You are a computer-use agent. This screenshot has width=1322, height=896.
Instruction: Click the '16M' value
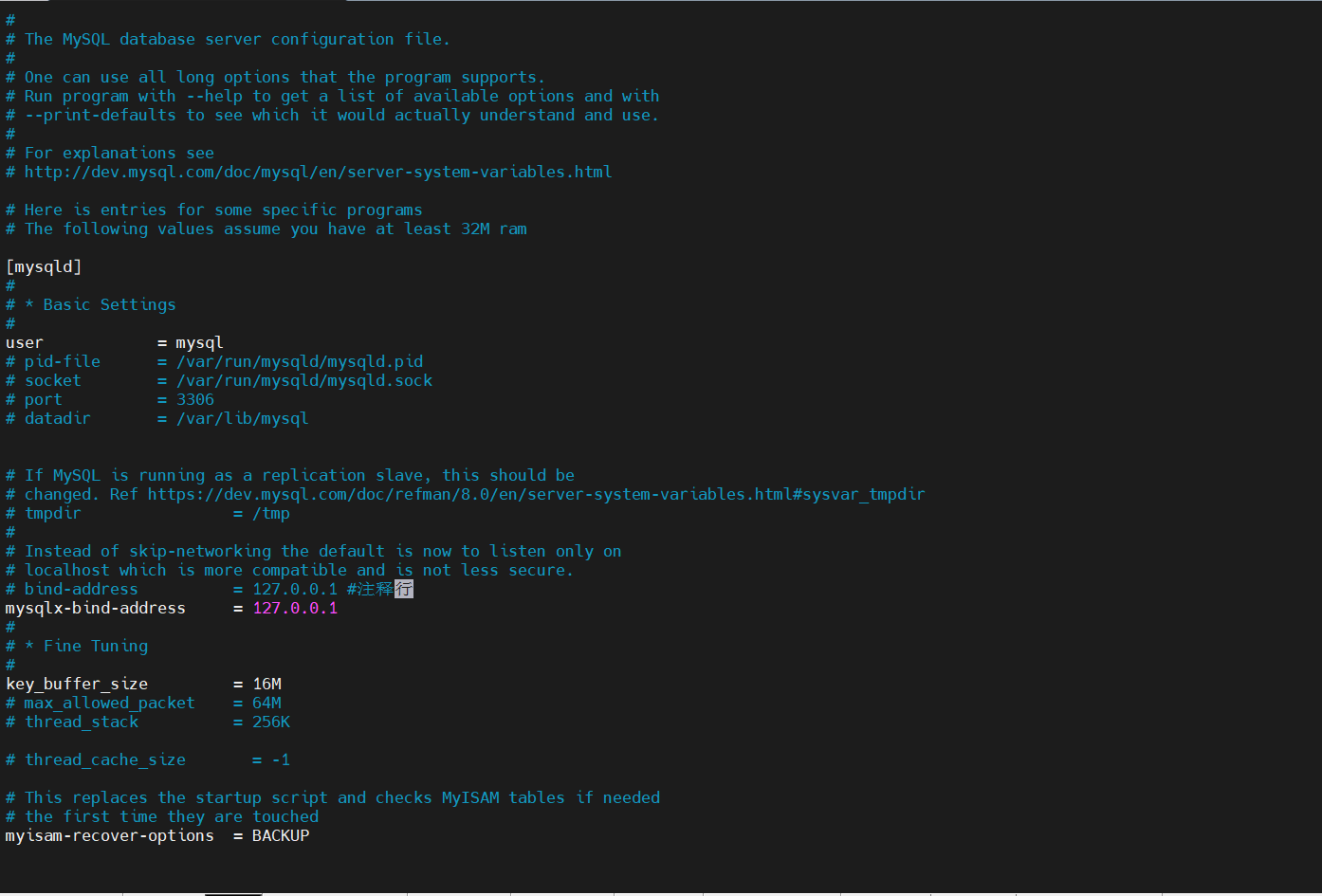[266, 684]
